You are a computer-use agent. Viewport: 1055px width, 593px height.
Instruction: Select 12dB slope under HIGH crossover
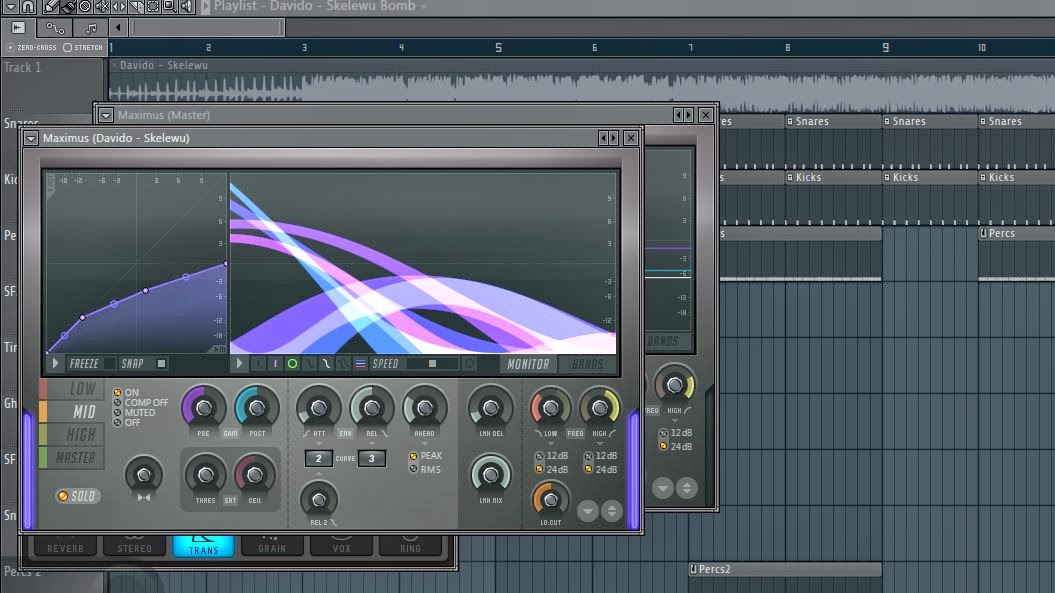(x=601, y=456)
